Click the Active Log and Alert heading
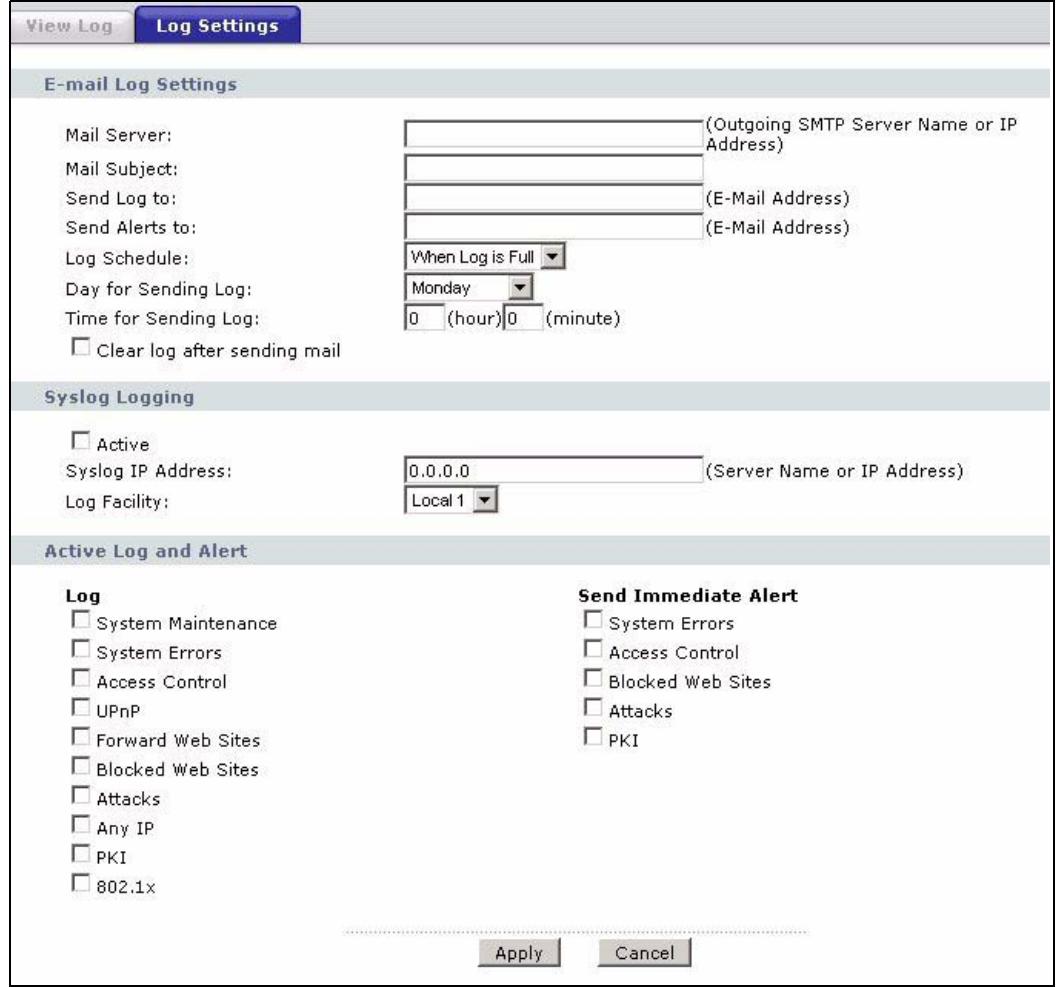 pyautogui.click(x=146, y=551)
